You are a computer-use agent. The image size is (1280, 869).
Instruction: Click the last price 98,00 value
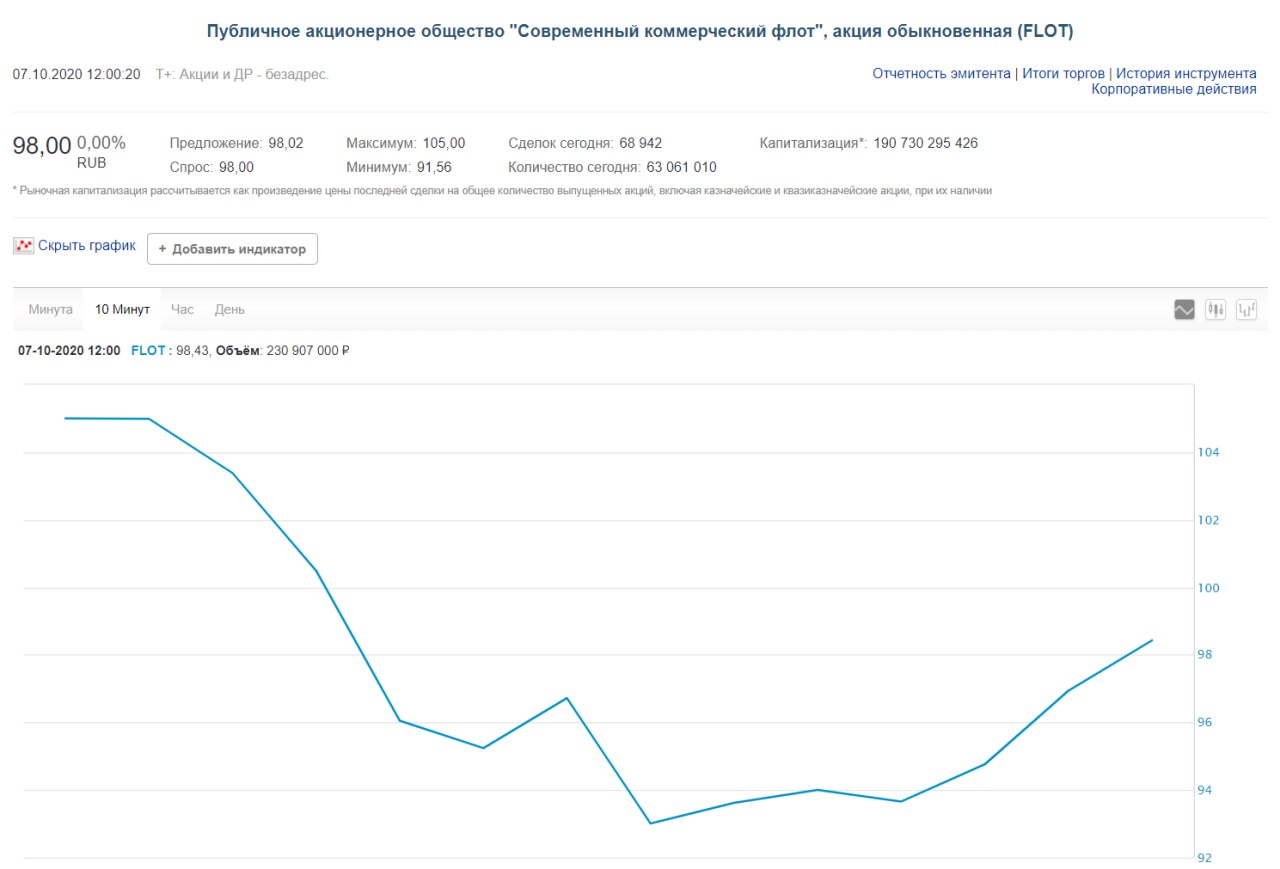pyautogui.click(x=42, y=146)
